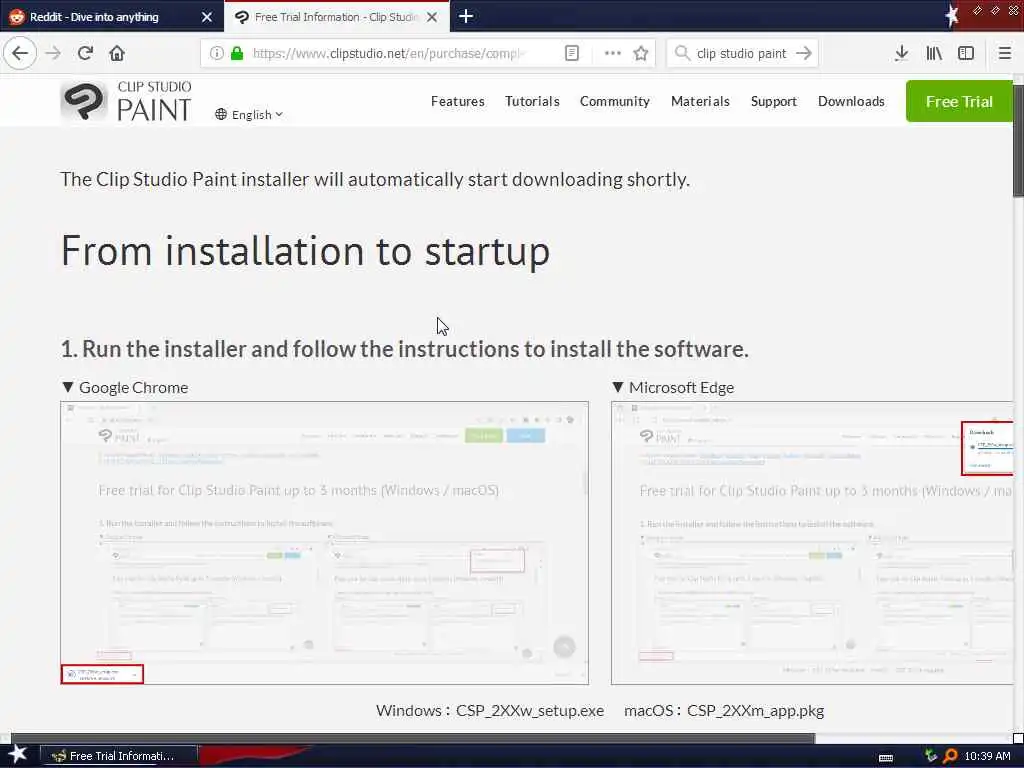
Task: Focus the URL address field
Action: point(389,54)
